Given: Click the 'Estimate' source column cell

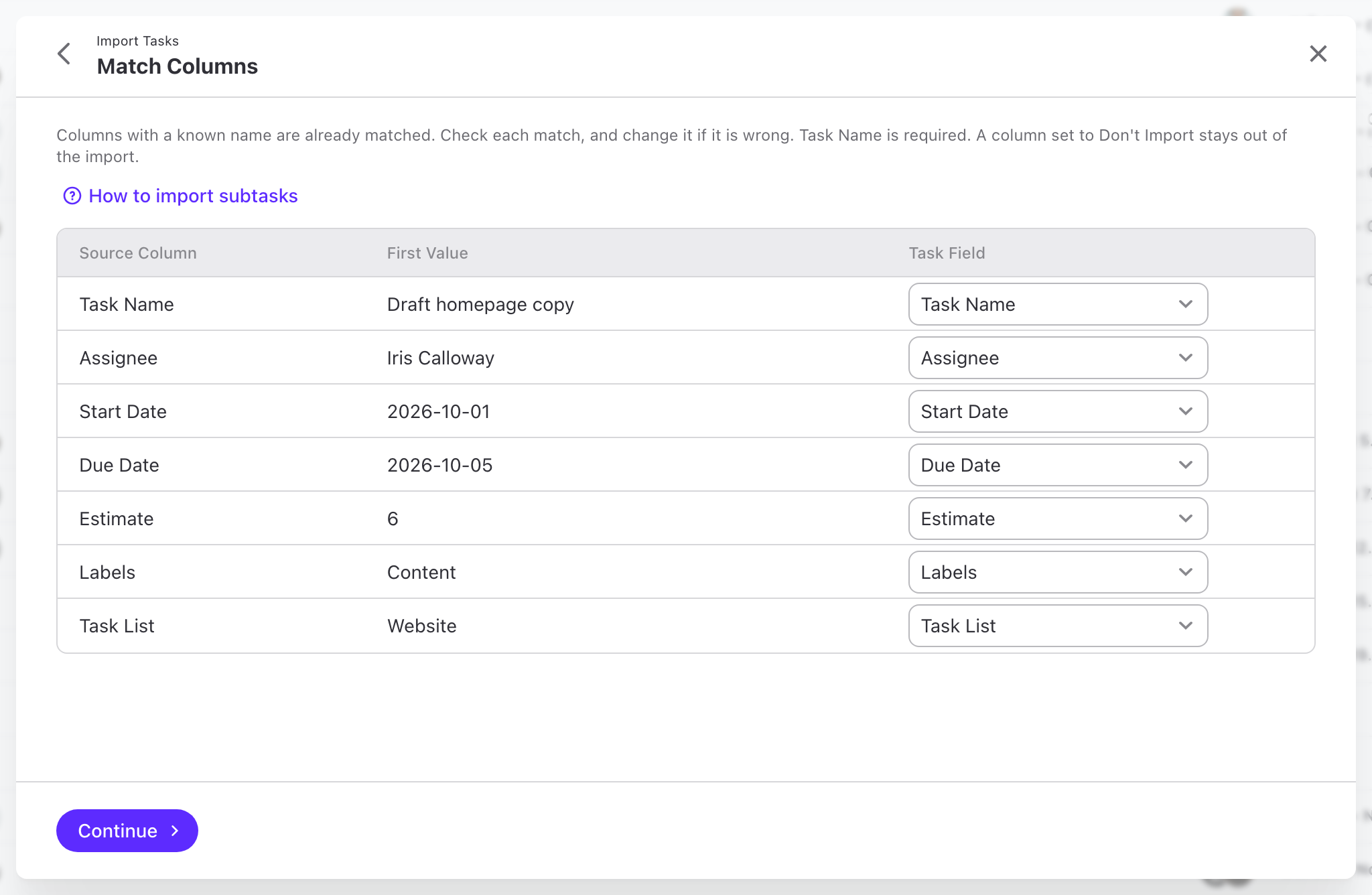Looking at the screenshot, I should [x=117, y=519].
